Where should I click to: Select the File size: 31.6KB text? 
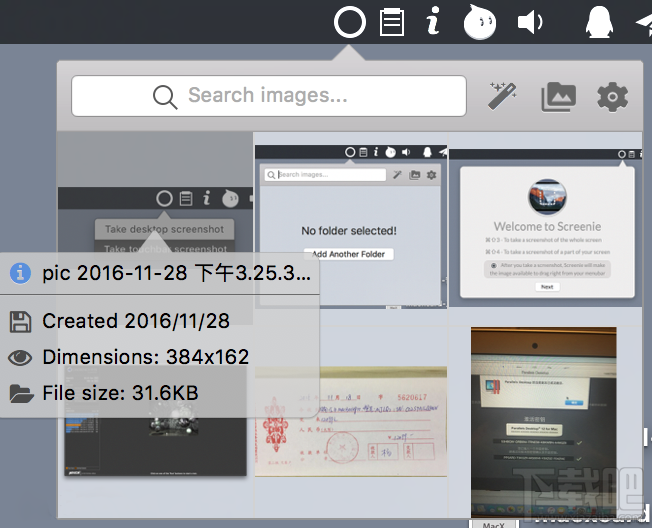[120, 393]
